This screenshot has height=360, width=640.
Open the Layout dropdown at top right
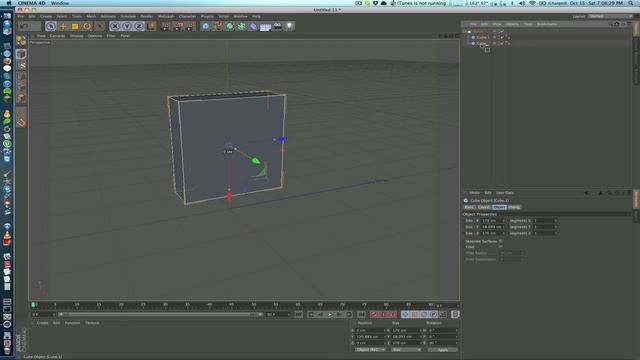click(610, 16)
